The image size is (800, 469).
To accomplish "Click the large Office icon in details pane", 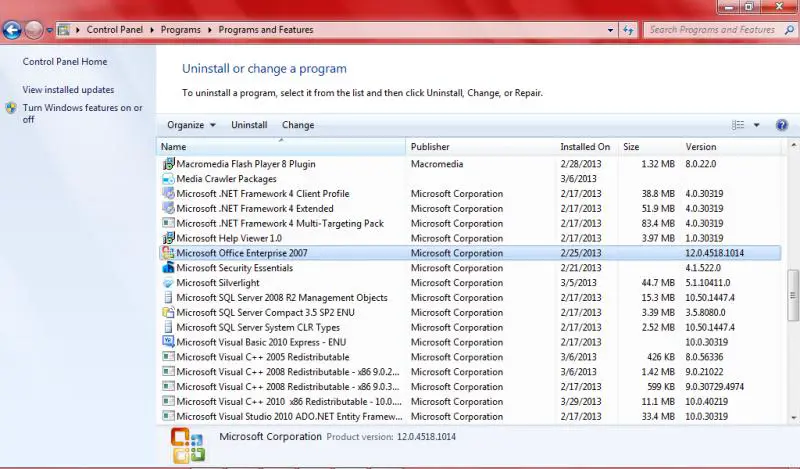I will click(x=188, y=446).
